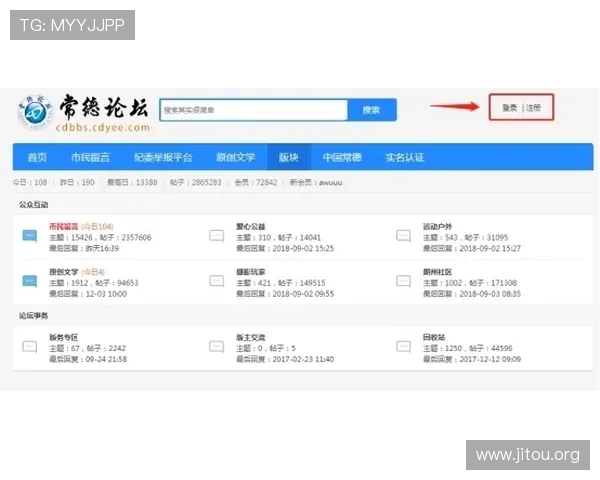Screen dimensions: 600x480
Task: Open 中国常德 in the nav bar
Action: [x=342, y=157]
